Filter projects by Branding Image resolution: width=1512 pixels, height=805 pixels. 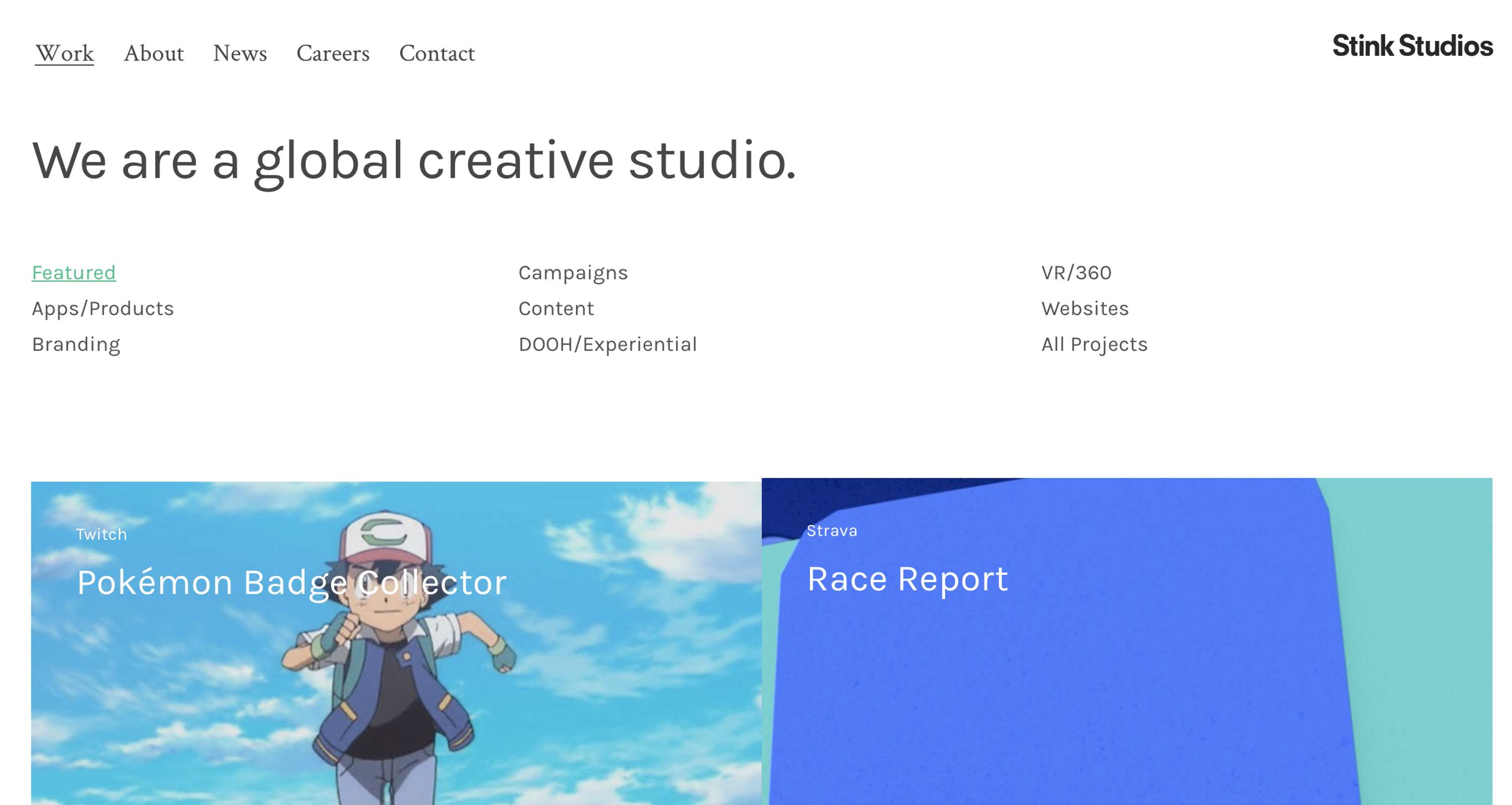point(76,344)
